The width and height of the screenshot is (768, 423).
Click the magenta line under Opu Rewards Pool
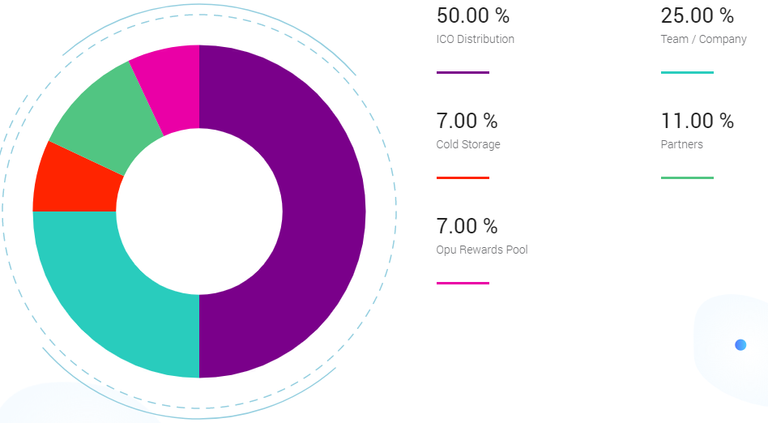(463, 283)
